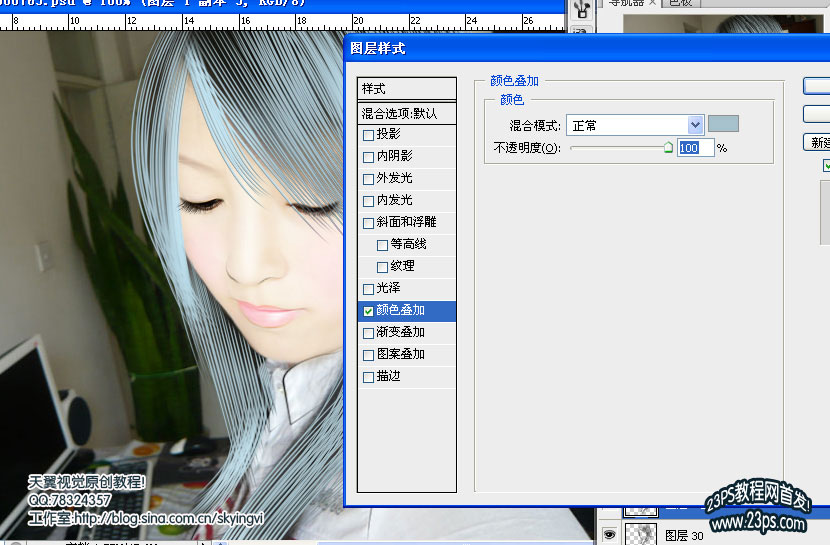Click the 图层 30 layer thumbnail
This screenshot has height=545, width=830.
[x=641, y=534]
